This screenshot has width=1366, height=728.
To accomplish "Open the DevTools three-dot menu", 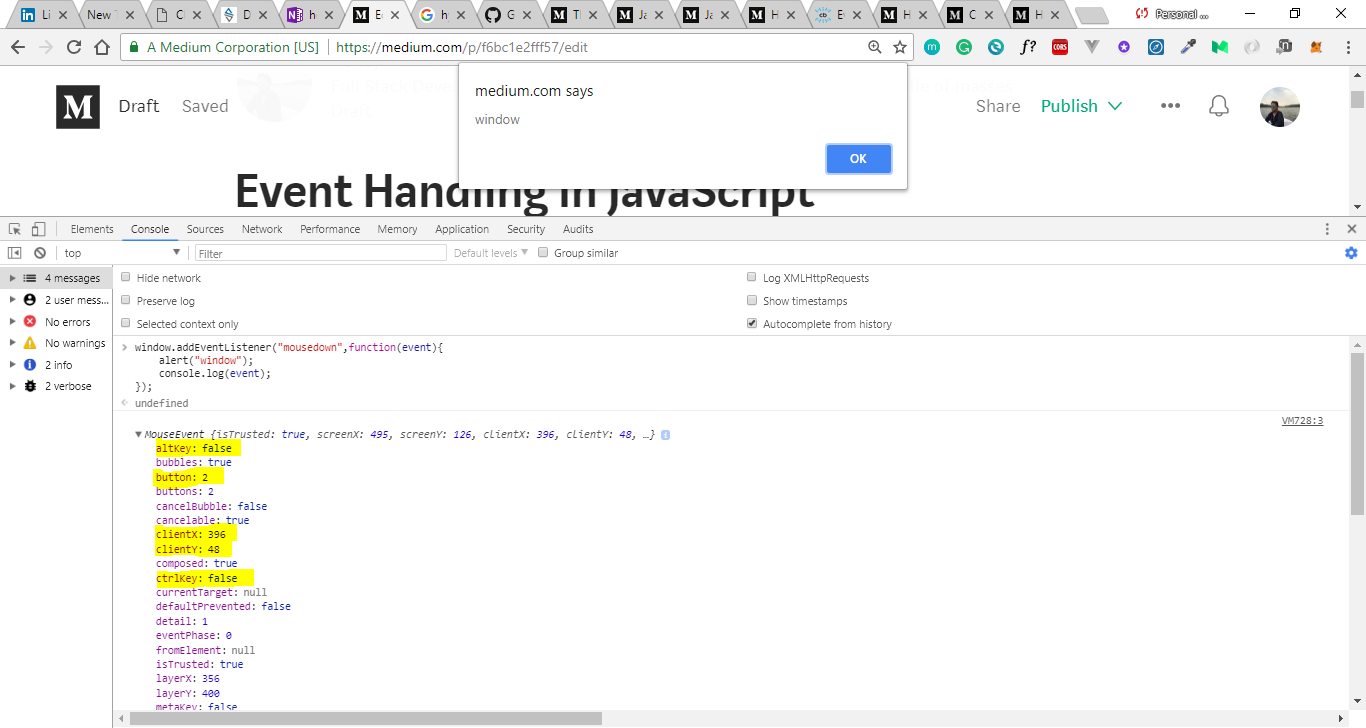I will coord(1326,229).
